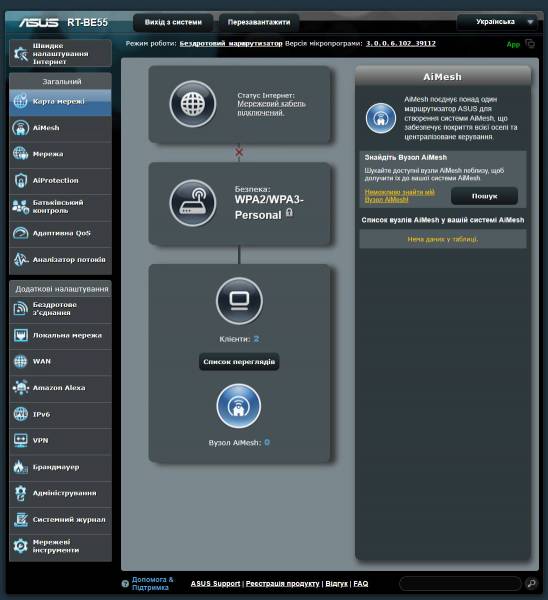Click Мережевий кабель відключений status link

271,108
